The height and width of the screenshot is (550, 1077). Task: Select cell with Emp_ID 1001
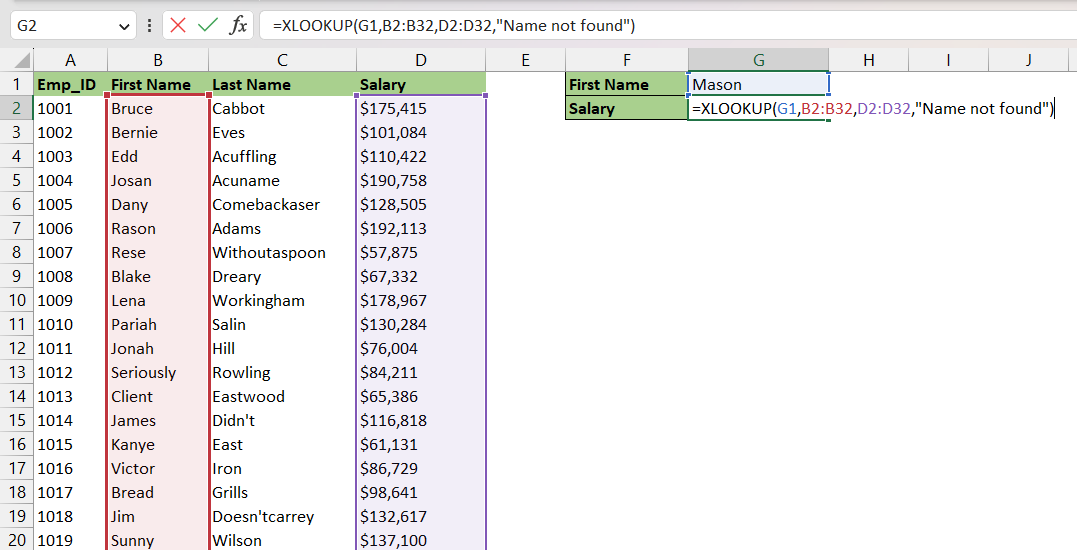coord(70,108)
